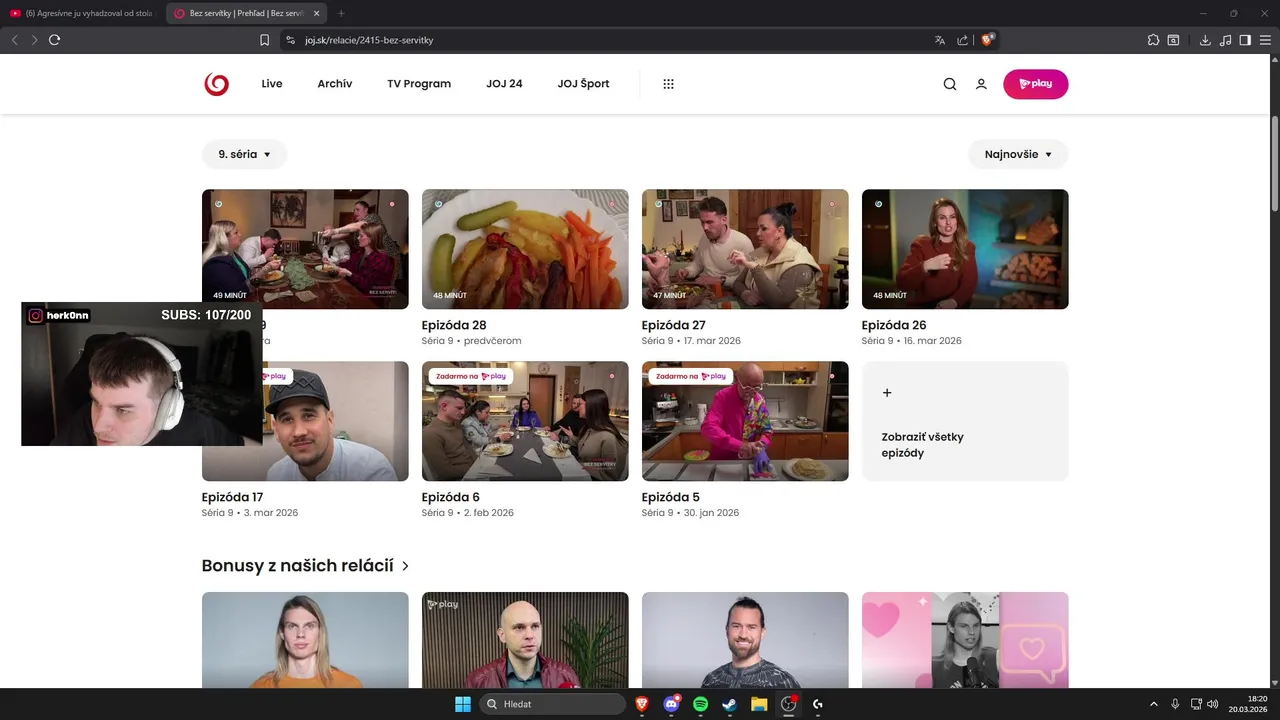Open the Windows Start button
1280x720 pixels.
click(463, 704)
